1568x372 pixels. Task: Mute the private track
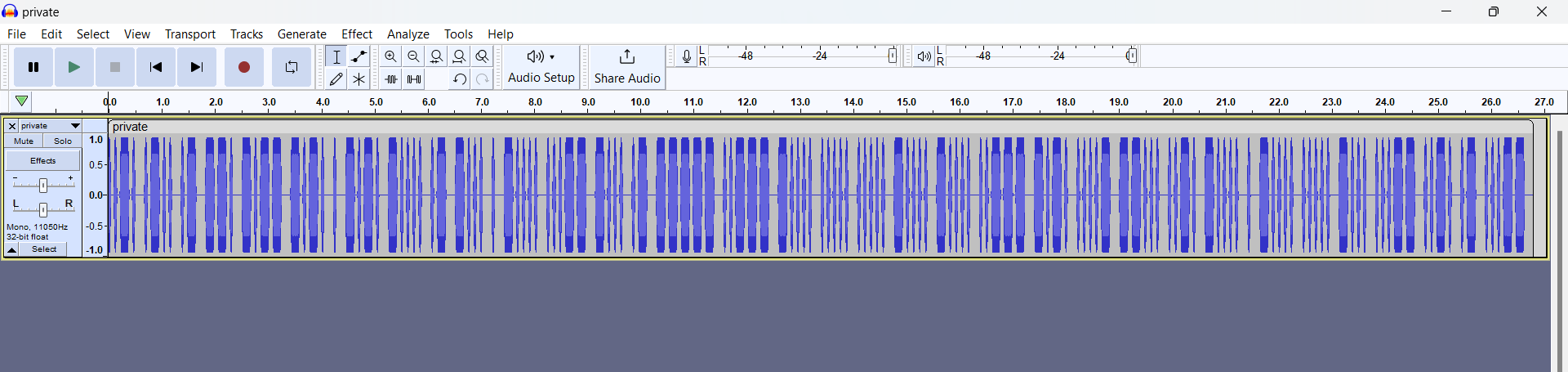click(x=24, y=141)
